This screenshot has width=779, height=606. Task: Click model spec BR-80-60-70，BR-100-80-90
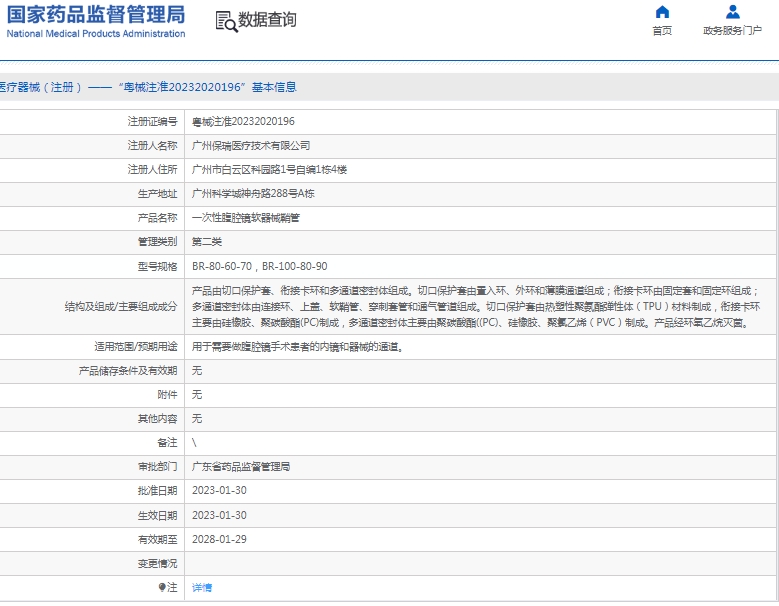point(259,266)
